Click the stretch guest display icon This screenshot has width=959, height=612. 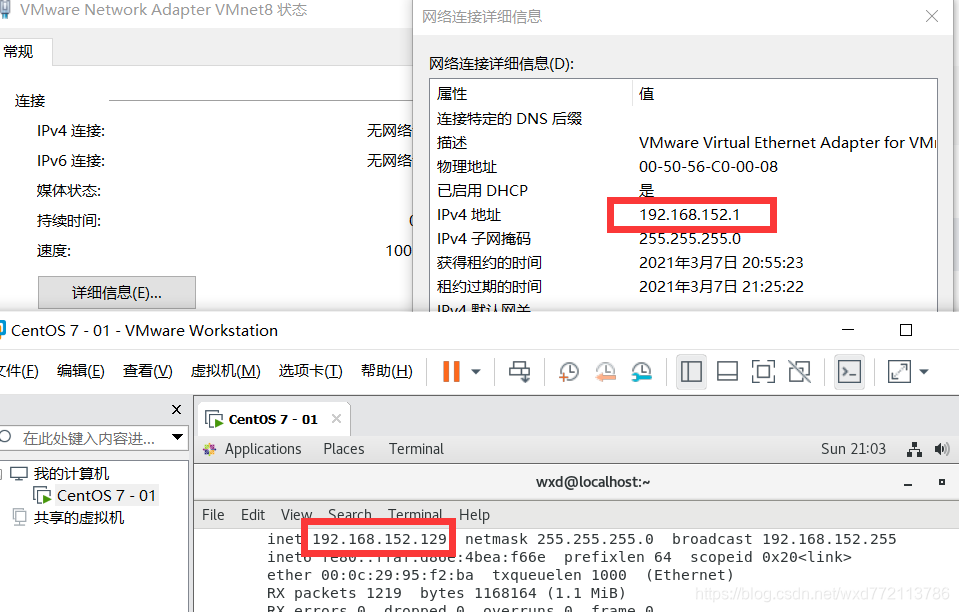click(x=899, y=371)
